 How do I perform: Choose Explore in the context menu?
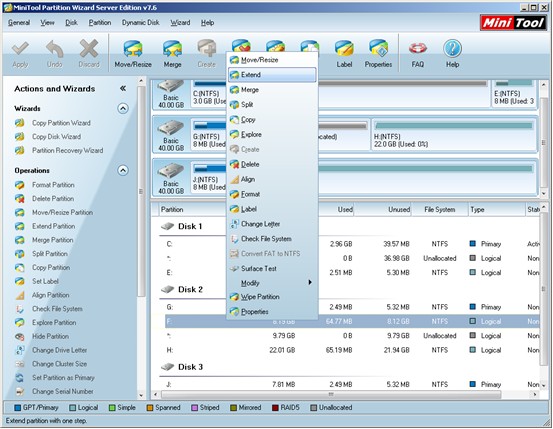click(x=272, y=134)
